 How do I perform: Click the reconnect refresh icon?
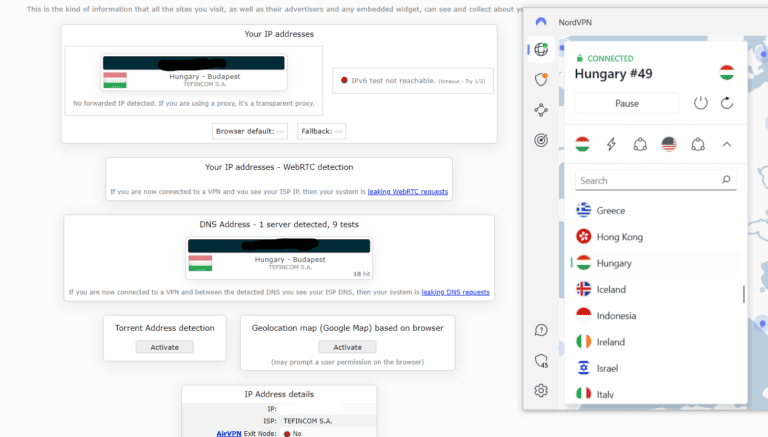(x=727, y=103)
